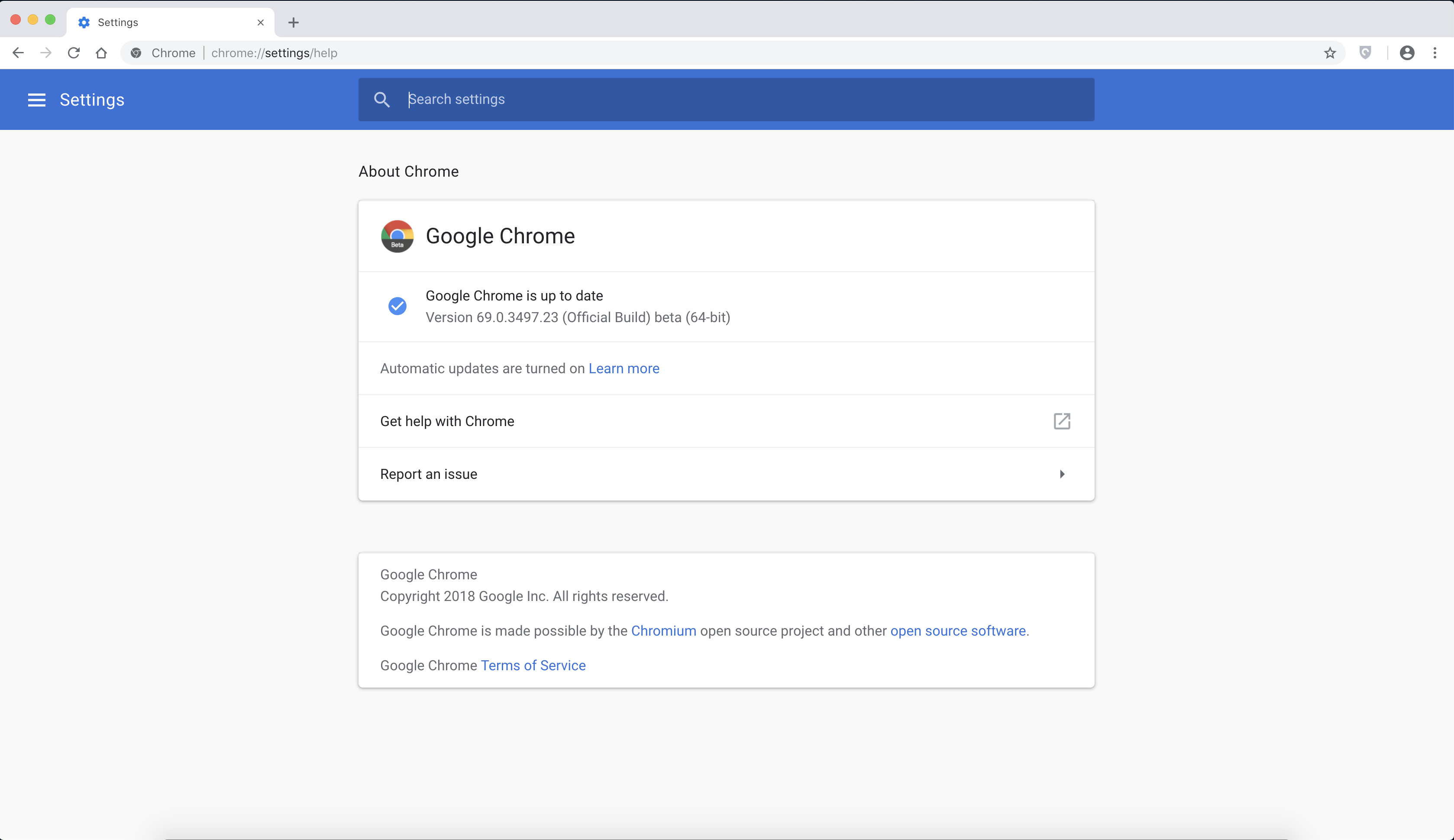Click the blue checkmark status icon
This screenshot has width=1454, height=840.
[396, 306]
